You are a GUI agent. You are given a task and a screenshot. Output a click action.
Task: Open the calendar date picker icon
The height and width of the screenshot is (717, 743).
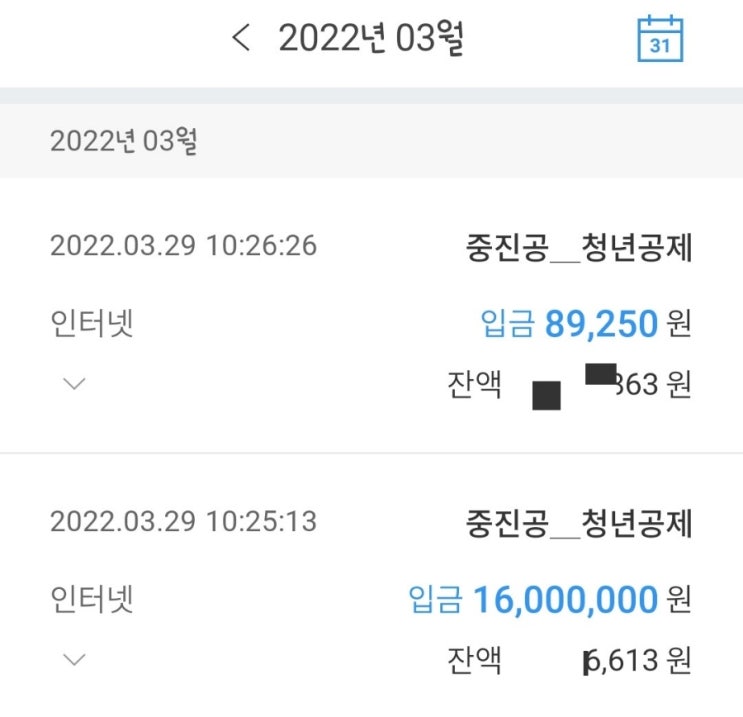tap(660, 39)
